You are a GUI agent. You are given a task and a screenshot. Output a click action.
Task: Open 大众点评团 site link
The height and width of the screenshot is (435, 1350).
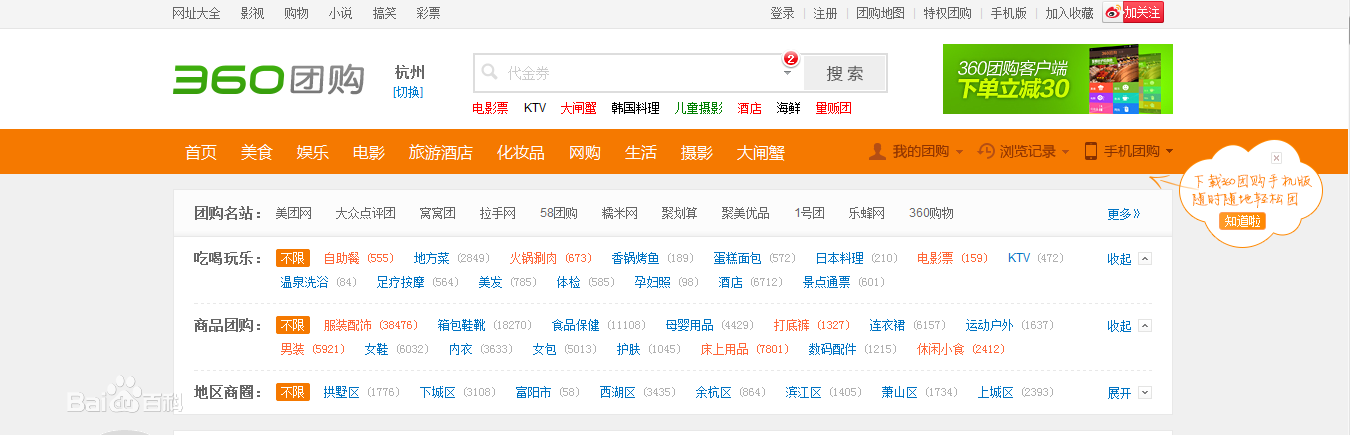[365, 213]
